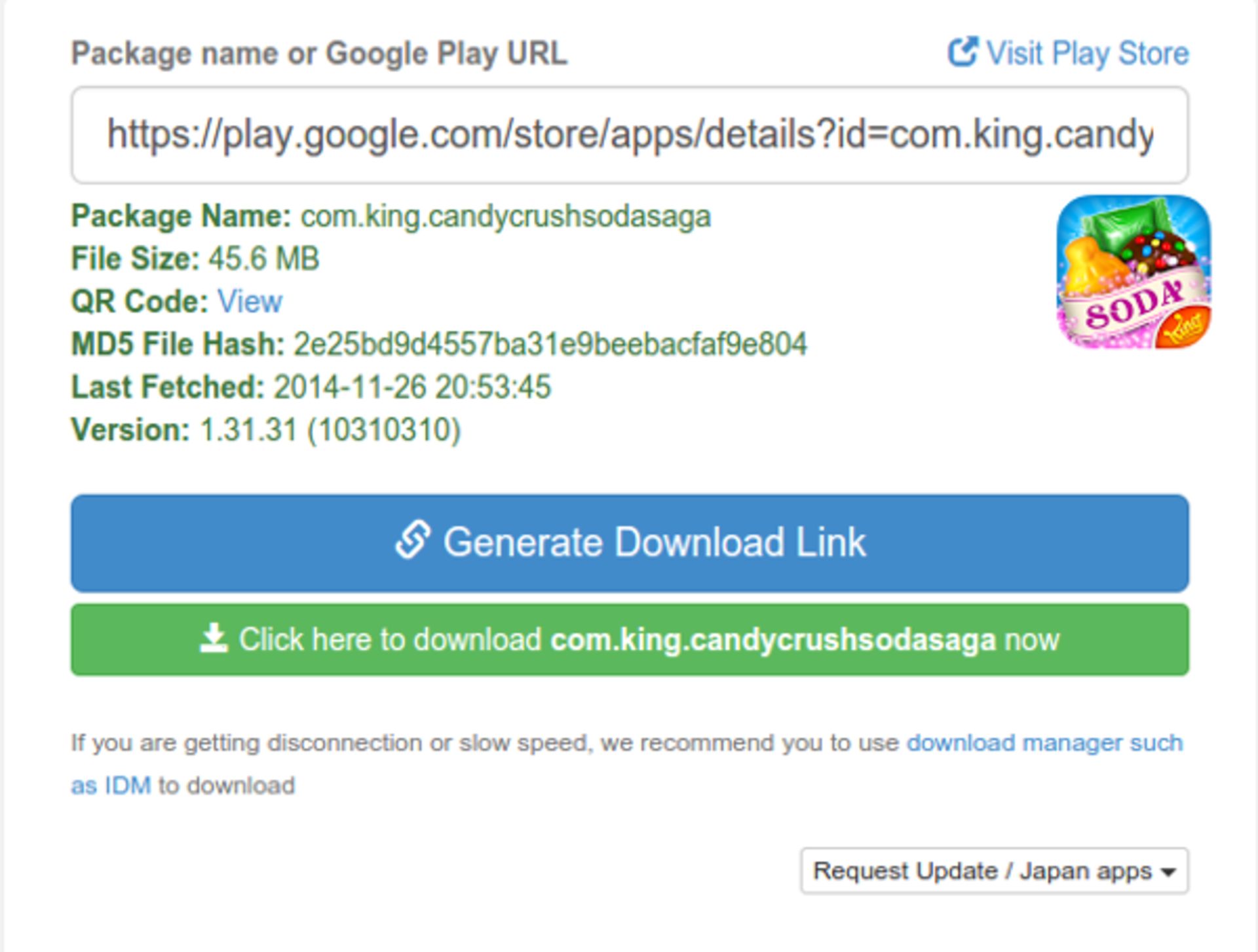Open the Visit Play Store link
Screen dimensions: 1258x952
click(x=1068, y=53)
